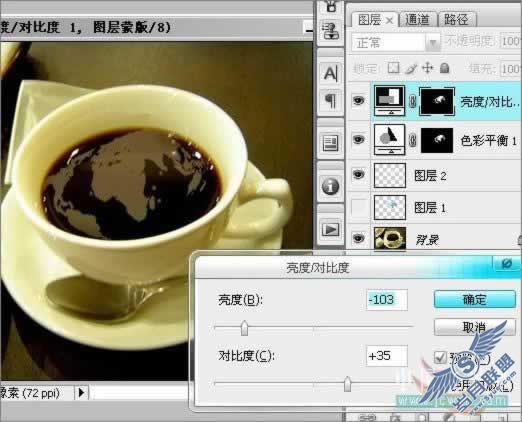
Task: Open the 正常 blend mode dropdown
Action: [396, 43]
